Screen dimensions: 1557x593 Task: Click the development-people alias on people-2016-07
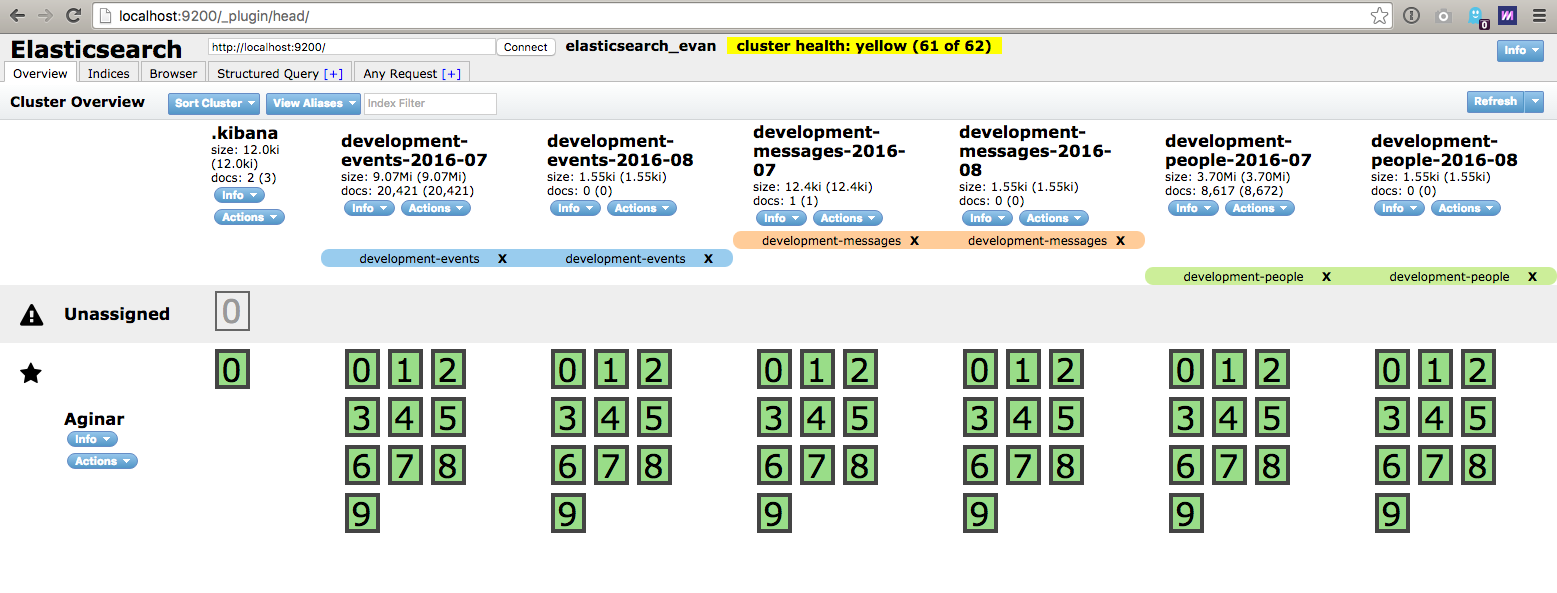point(1243,277)
